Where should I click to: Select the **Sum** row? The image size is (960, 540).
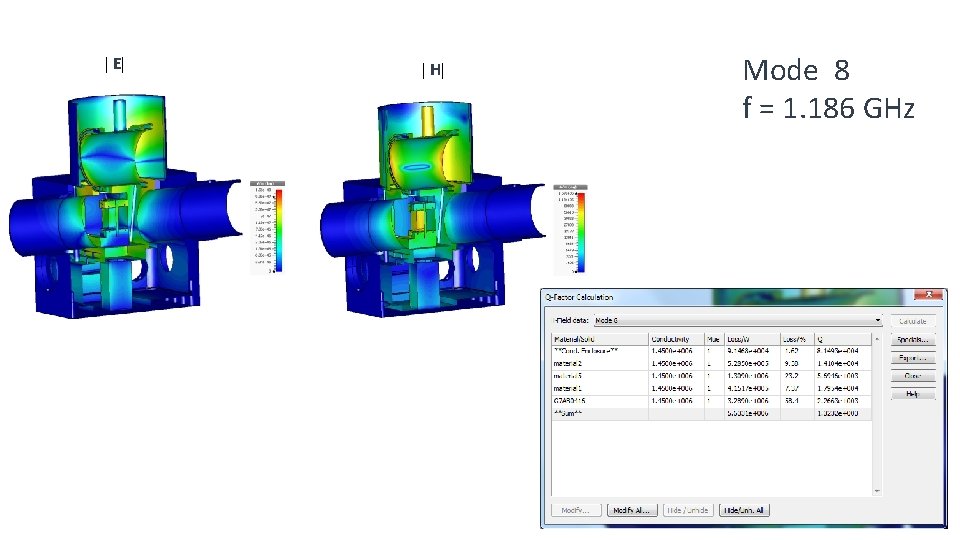click(711, 413)
